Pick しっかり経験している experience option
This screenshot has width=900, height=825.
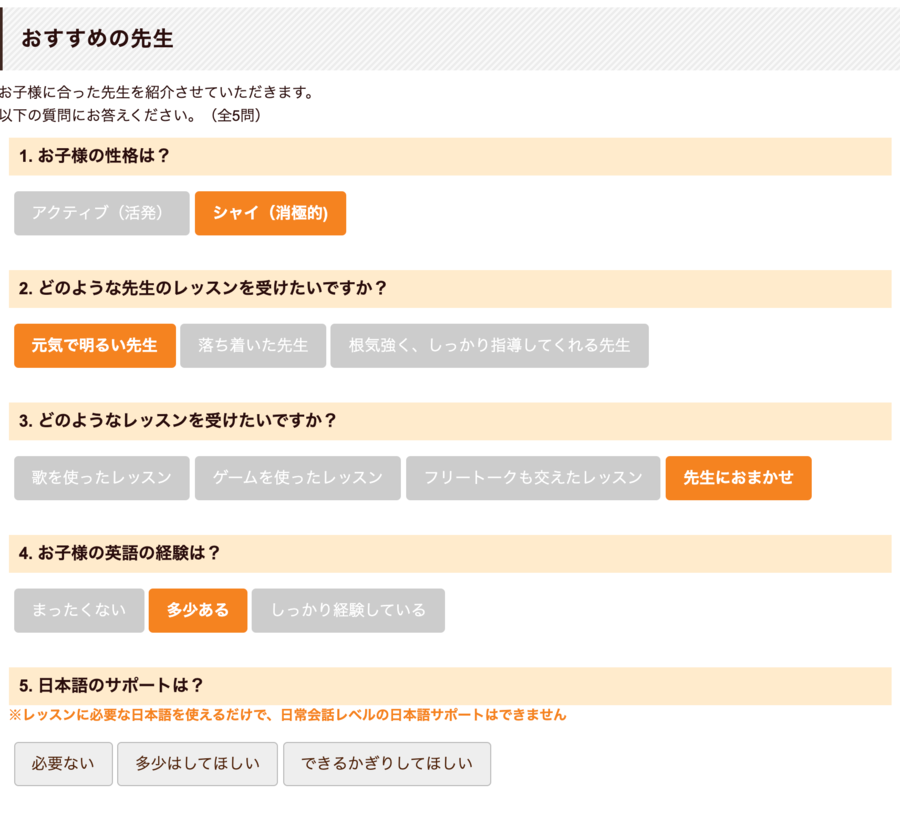tap(348, 610)
